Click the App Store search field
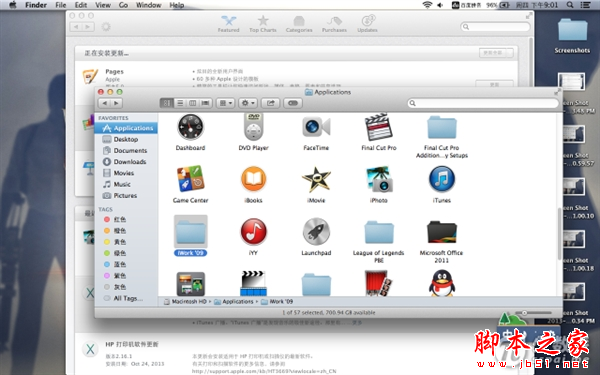The width and height of the screenshot is (600, 375). pos(495,26)
